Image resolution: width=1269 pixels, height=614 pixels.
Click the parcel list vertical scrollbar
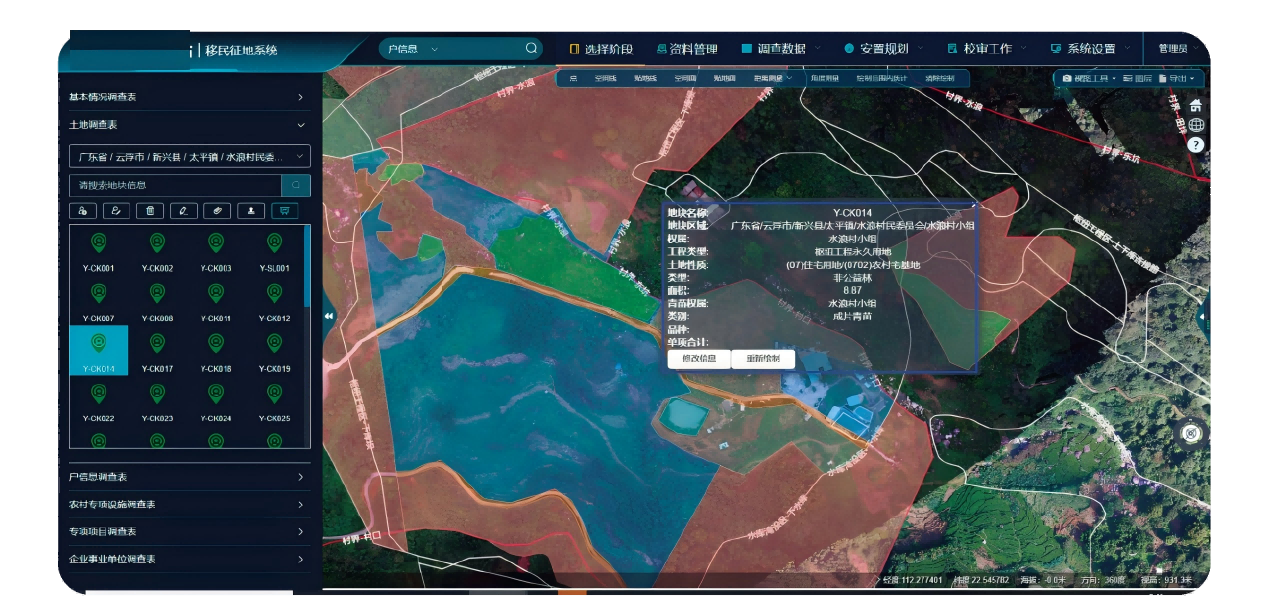tap(307, 270)
